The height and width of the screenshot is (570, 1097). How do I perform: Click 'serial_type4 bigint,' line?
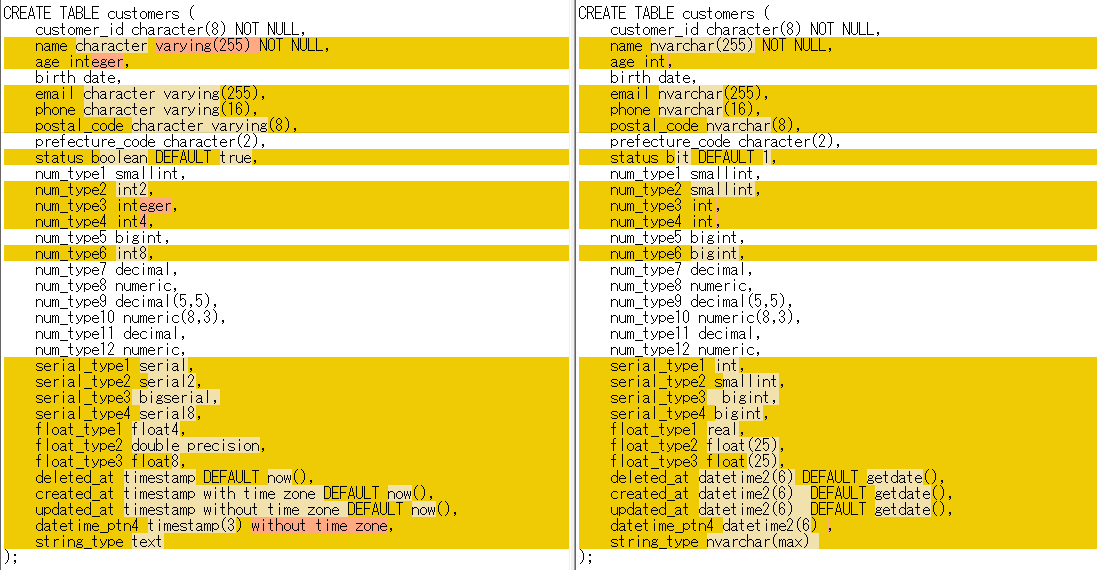[x=689, y=414]
